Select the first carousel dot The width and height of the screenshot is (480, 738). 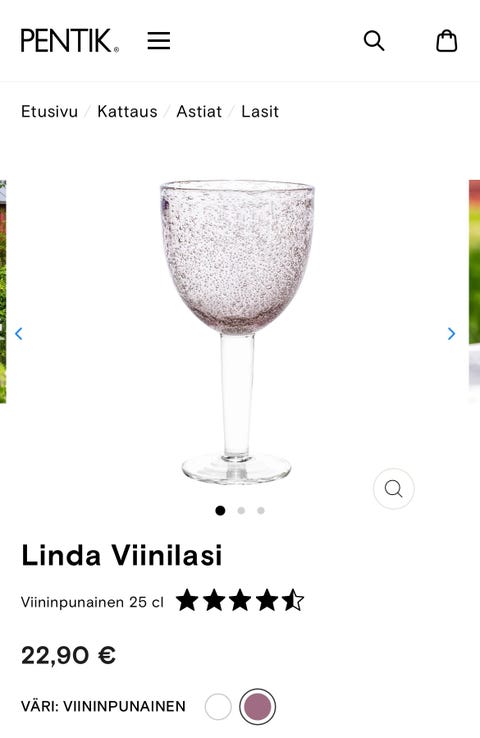(x=220, y=511)
